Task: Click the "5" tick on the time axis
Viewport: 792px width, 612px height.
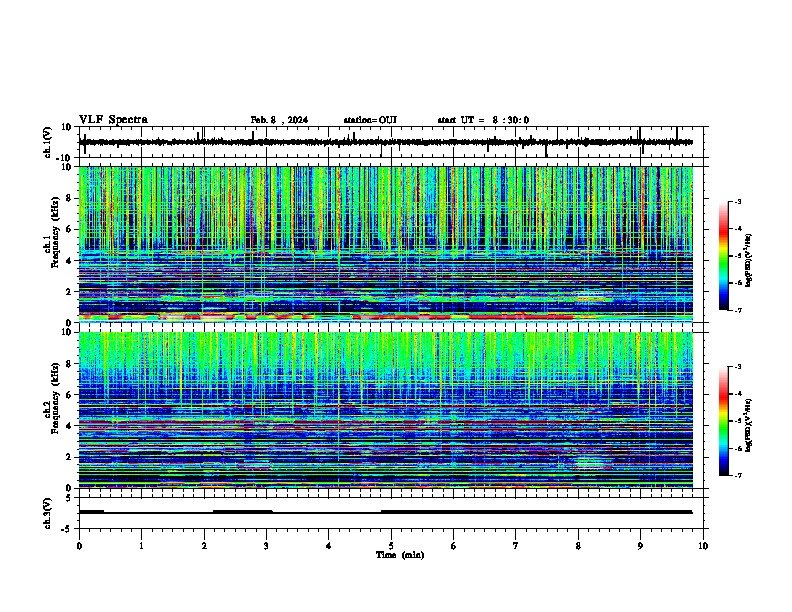Action: (391, 546)
